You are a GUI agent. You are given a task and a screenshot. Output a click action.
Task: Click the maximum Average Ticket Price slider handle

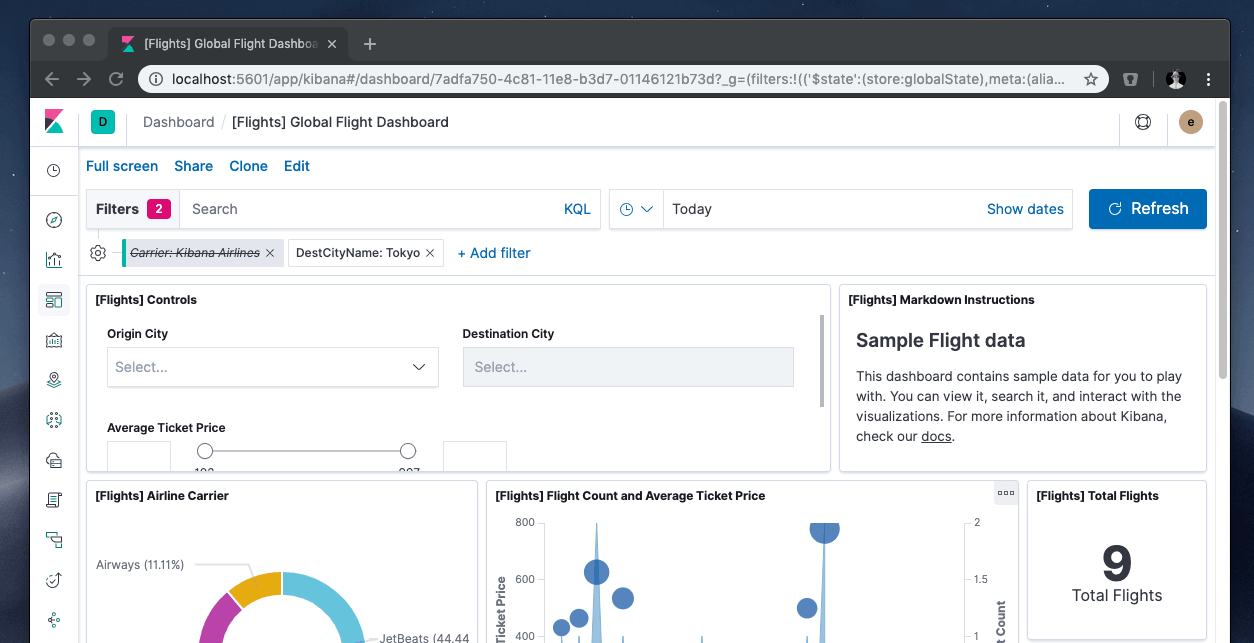click(408, 451)
